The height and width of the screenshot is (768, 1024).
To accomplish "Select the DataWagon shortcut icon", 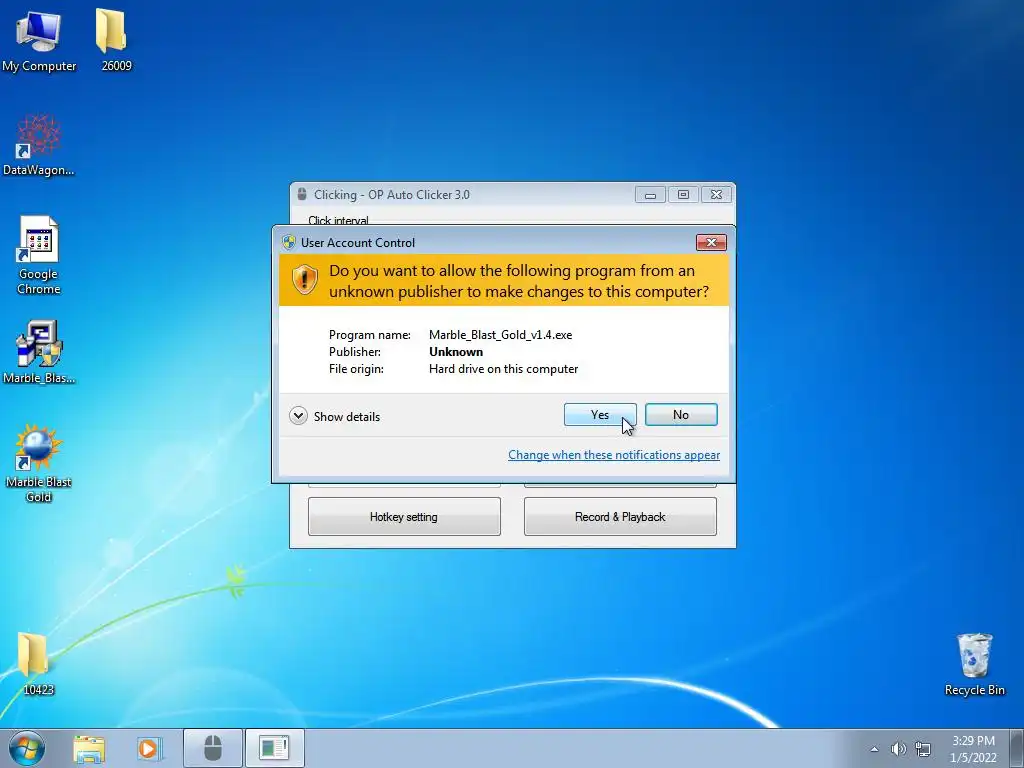I will point(39,145).
